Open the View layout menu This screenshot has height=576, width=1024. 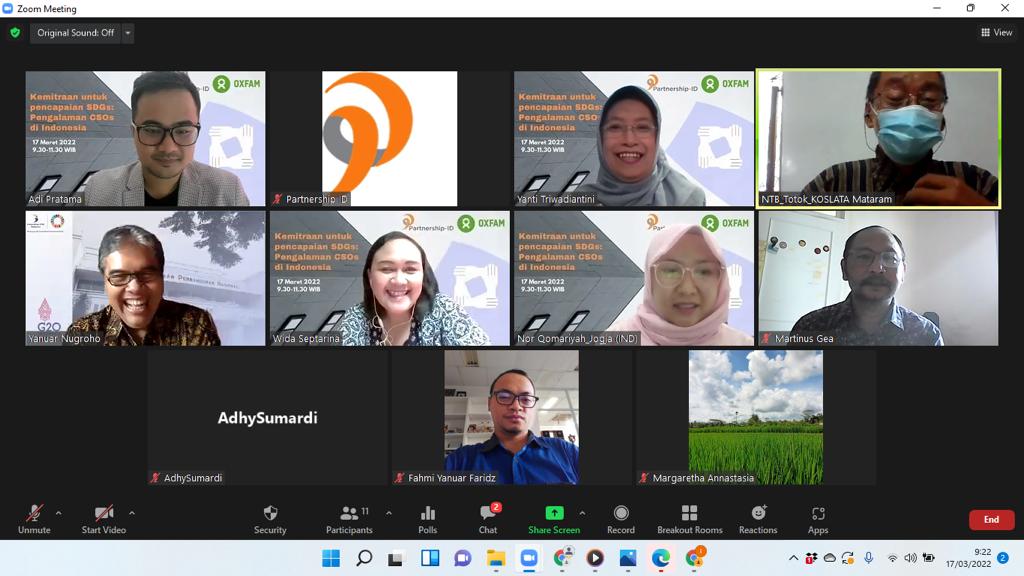pyautogui.click(x=997, y=33)
